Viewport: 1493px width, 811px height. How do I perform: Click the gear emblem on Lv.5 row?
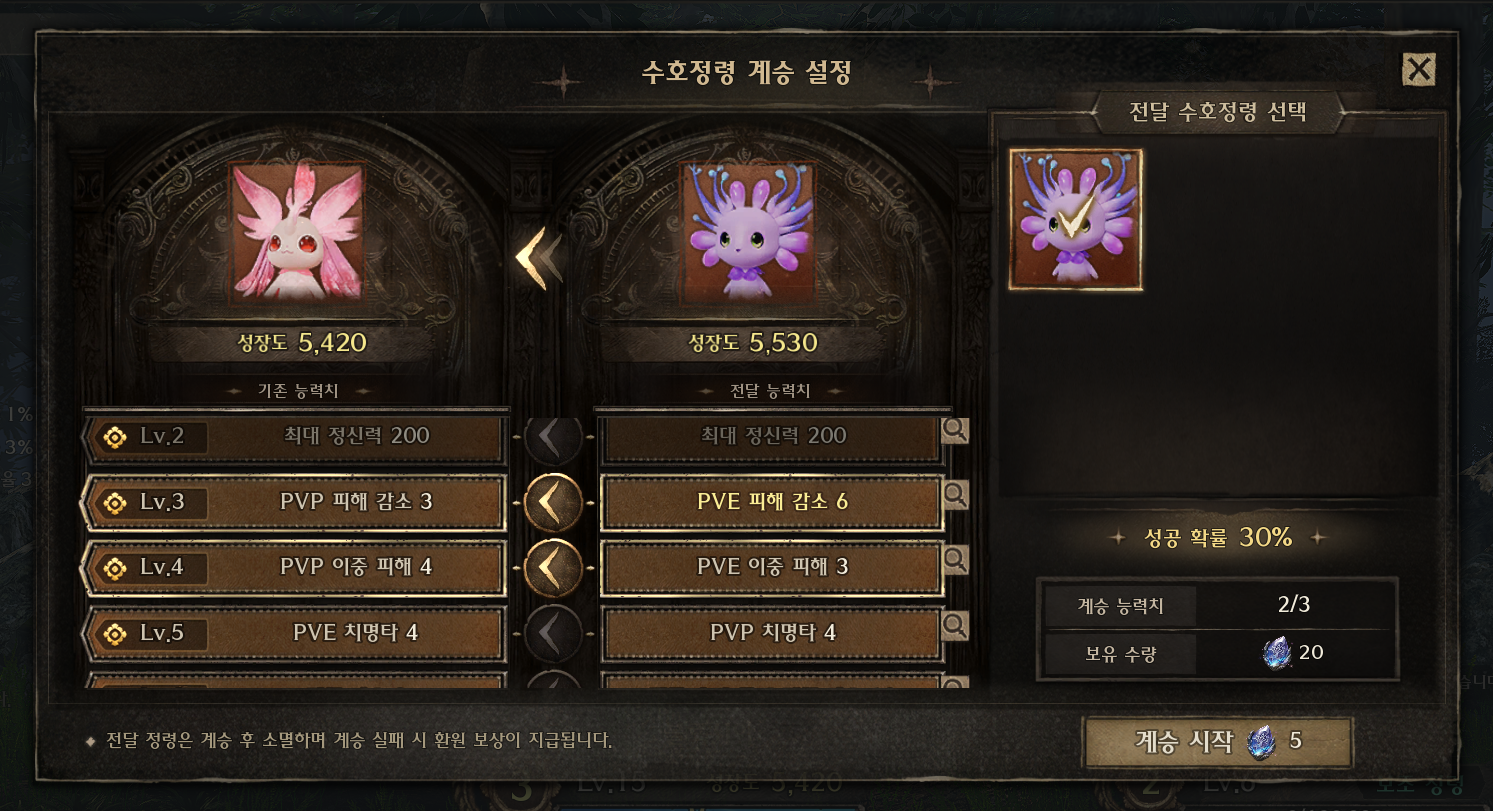tap(115, 633)
